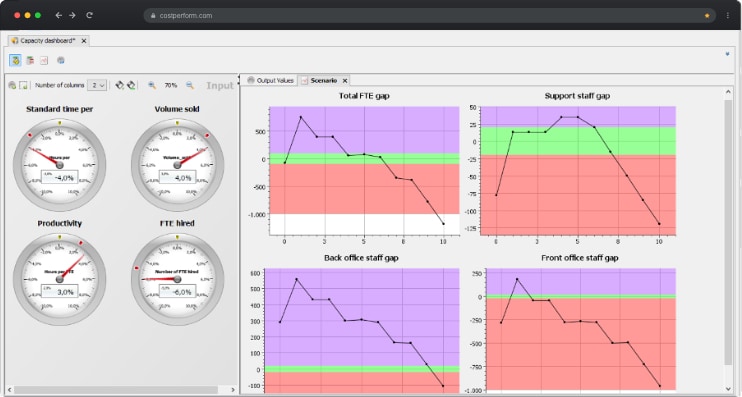Switch to the Output Values tab
Image resolution: width=742 pixels, height=397 pixels.
[x=270, y=80]
